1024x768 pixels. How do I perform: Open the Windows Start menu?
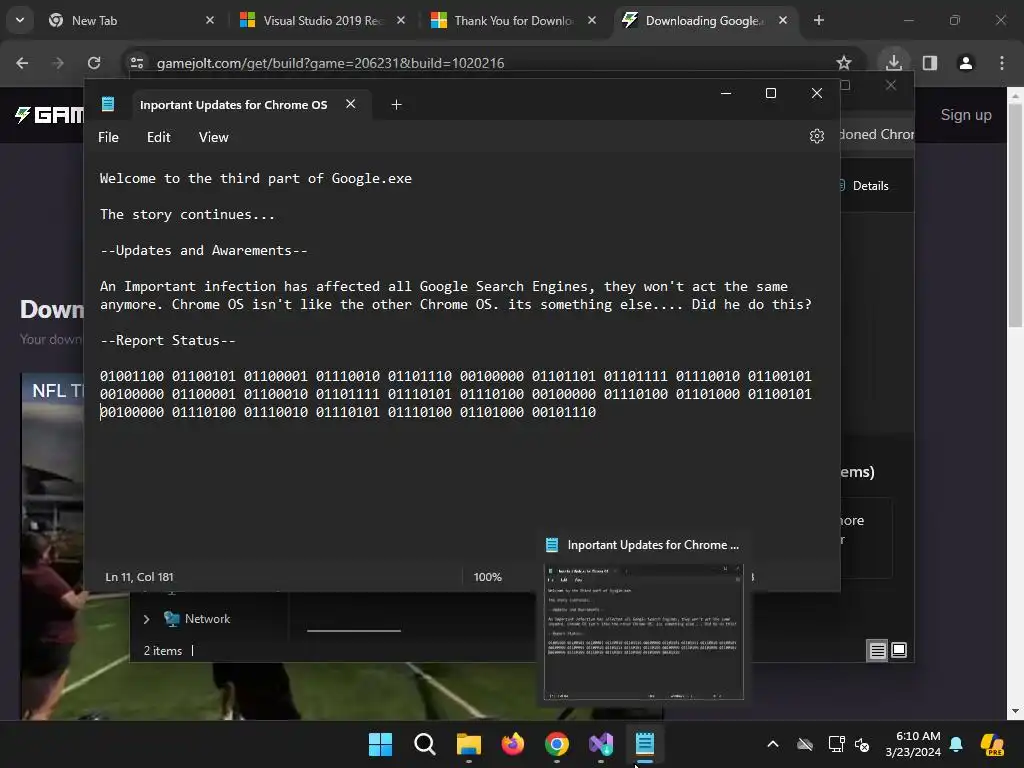[x=380, y=744]
